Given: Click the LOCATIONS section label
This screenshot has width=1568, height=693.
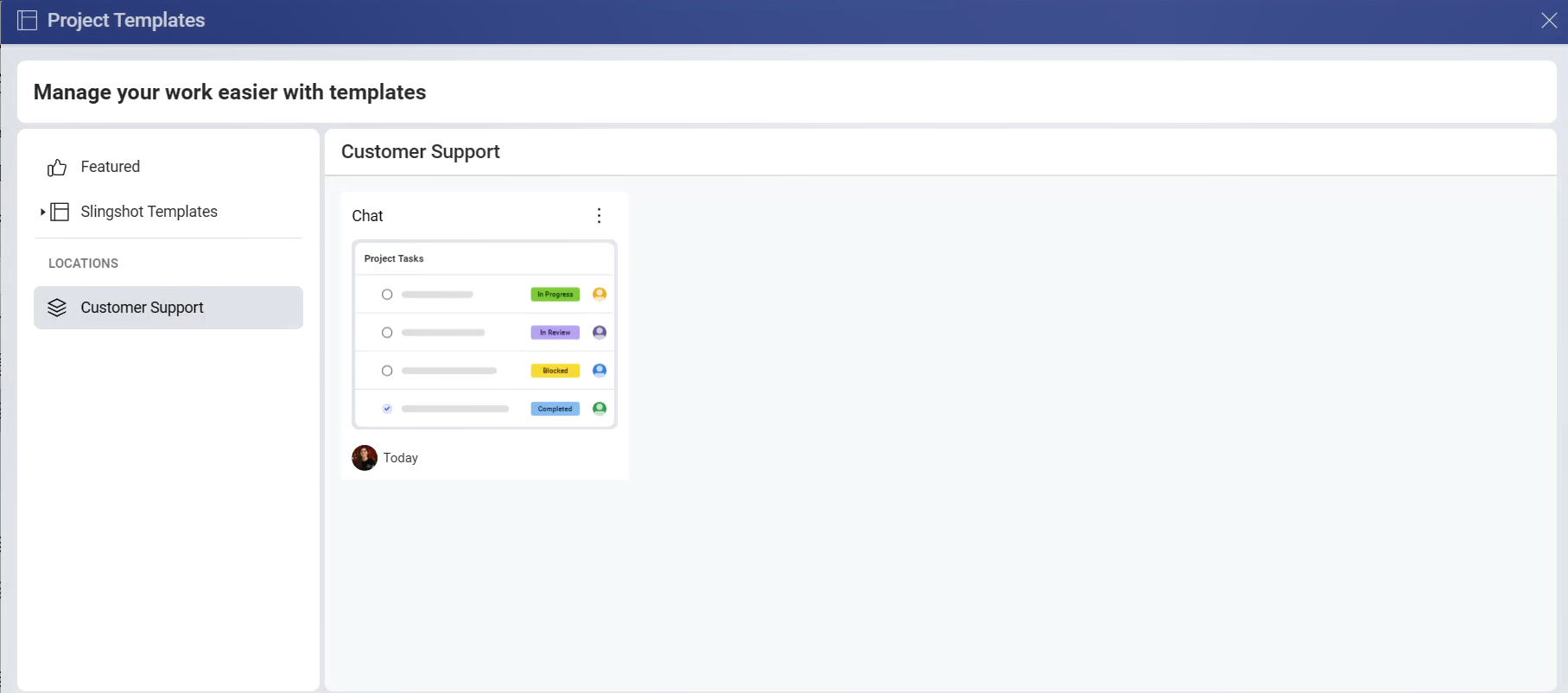Looking at the screenshot, I should click(x=83, y=264).
